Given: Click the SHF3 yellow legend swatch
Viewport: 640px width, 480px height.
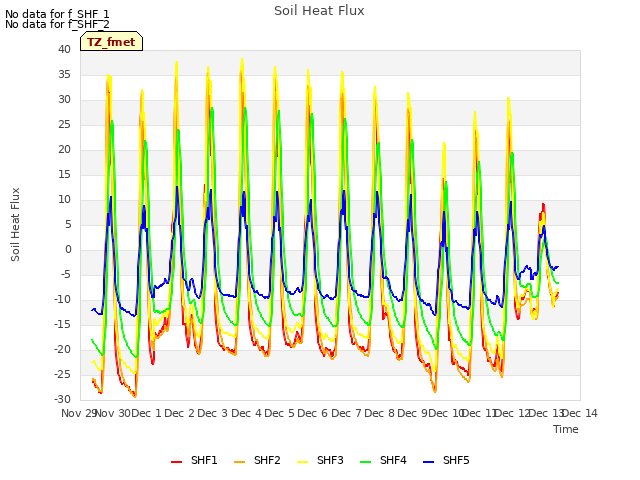Looking at the screenshot, I should (302, 461).
